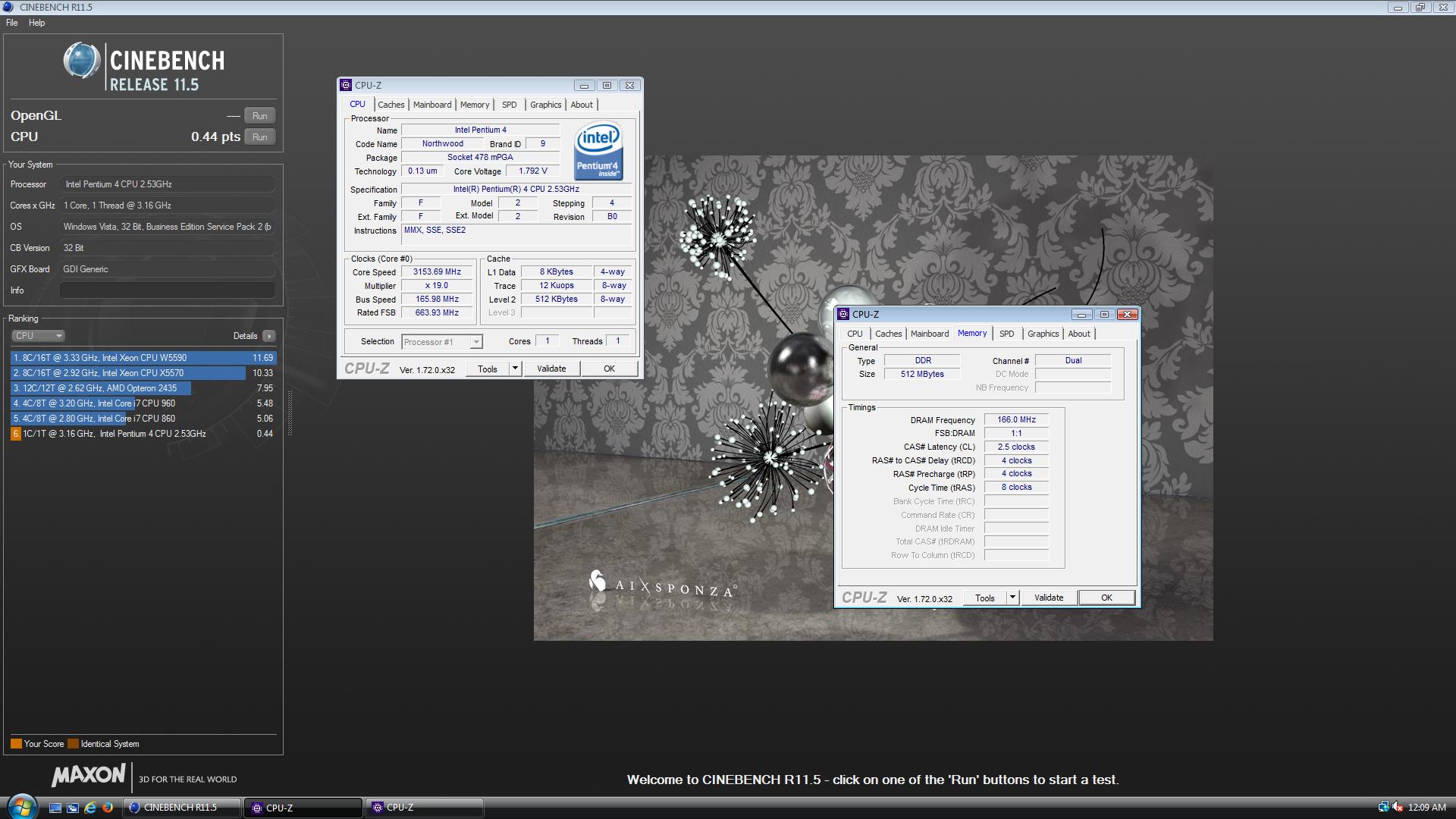
Task: Click the CINEBENCH R11.5 taskbar button
Action: (182, 808)
